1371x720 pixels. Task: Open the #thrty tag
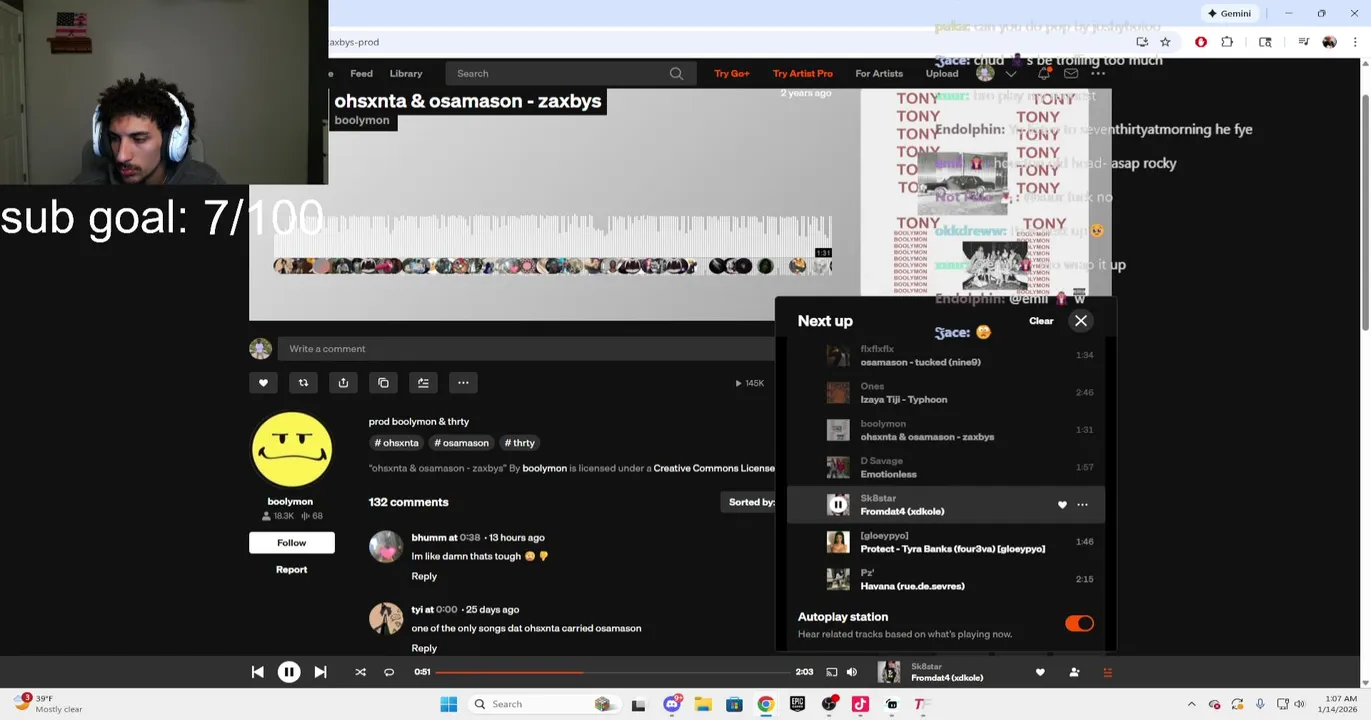click(x=519, y=443)
